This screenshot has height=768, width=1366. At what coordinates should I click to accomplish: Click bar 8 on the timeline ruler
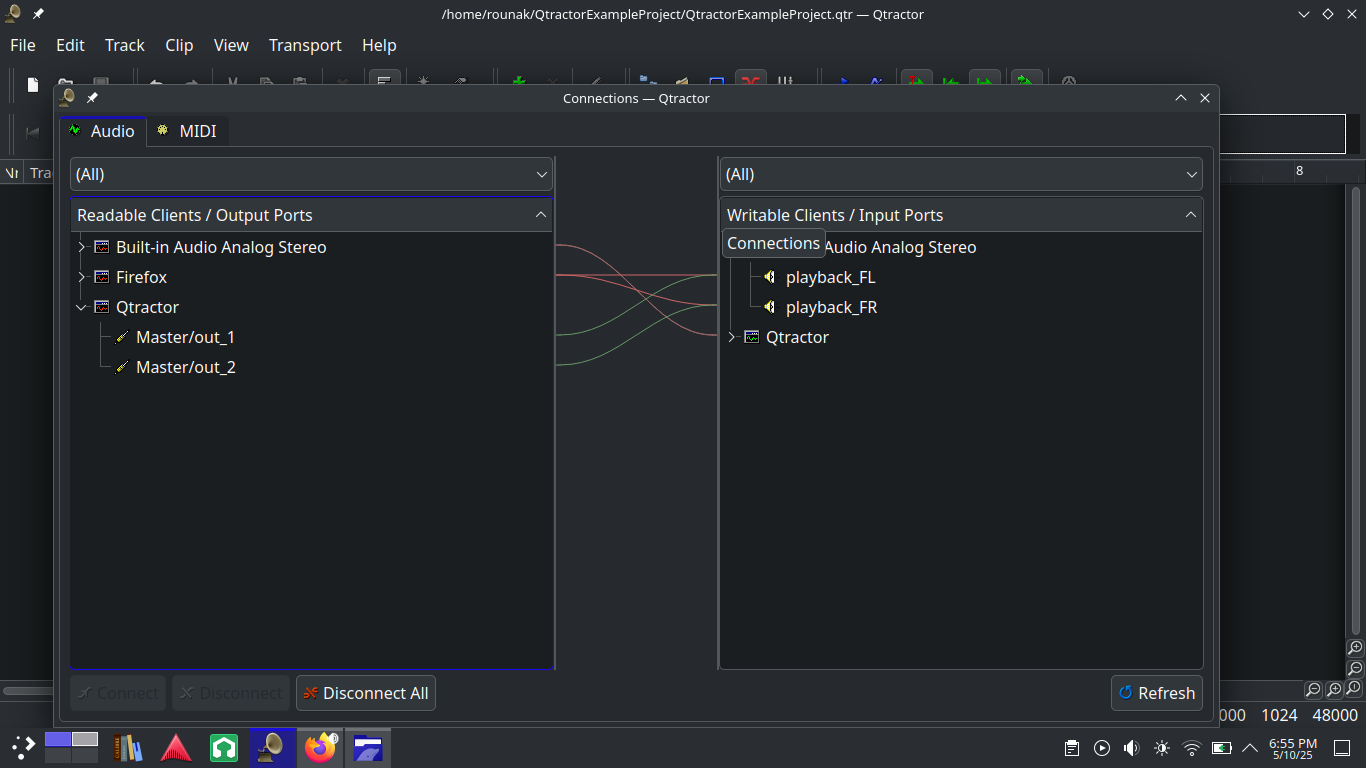[1300, 171]
